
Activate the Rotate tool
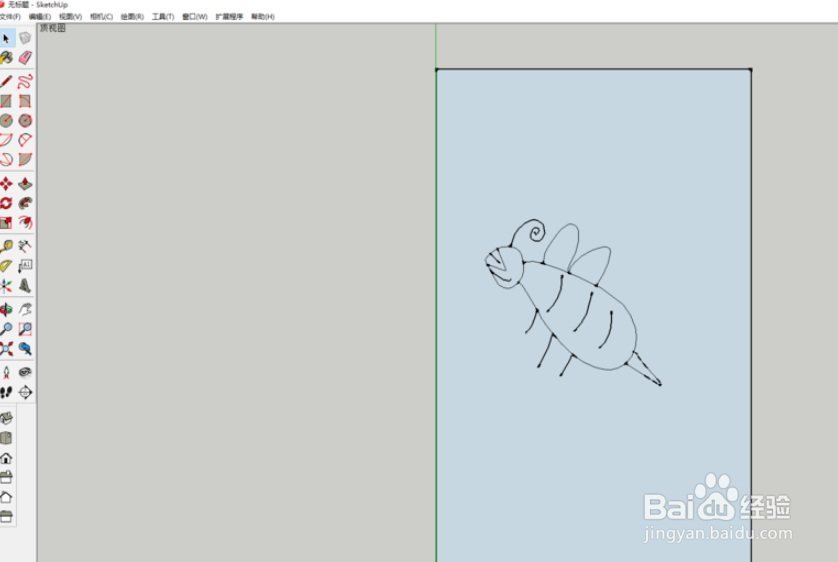6,203
